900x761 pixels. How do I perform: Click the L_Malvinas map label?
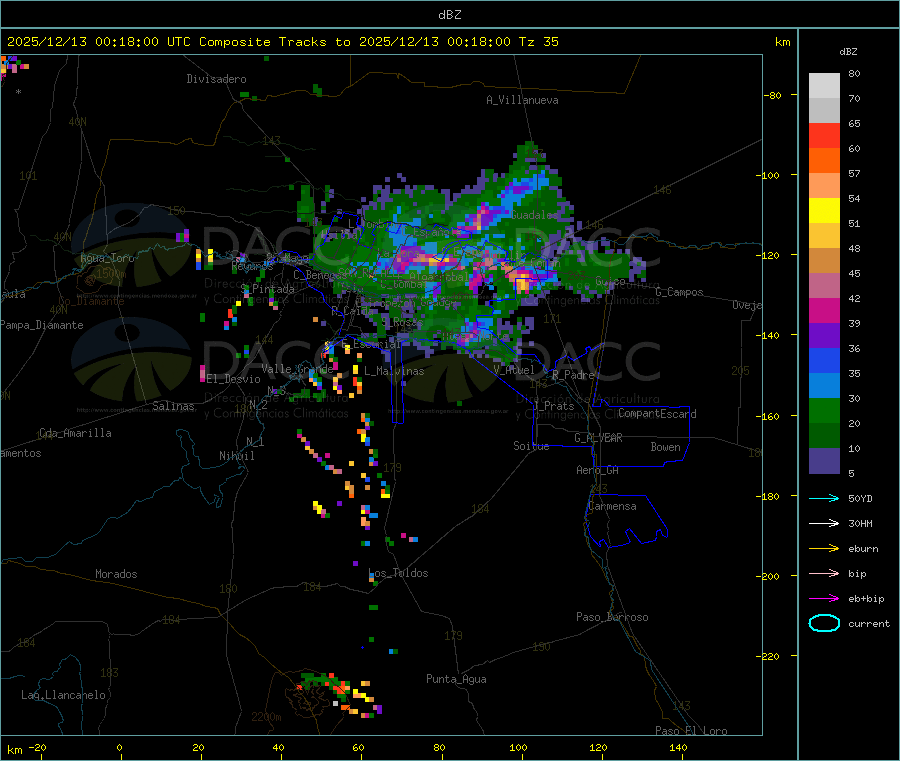tap(394, 371)
